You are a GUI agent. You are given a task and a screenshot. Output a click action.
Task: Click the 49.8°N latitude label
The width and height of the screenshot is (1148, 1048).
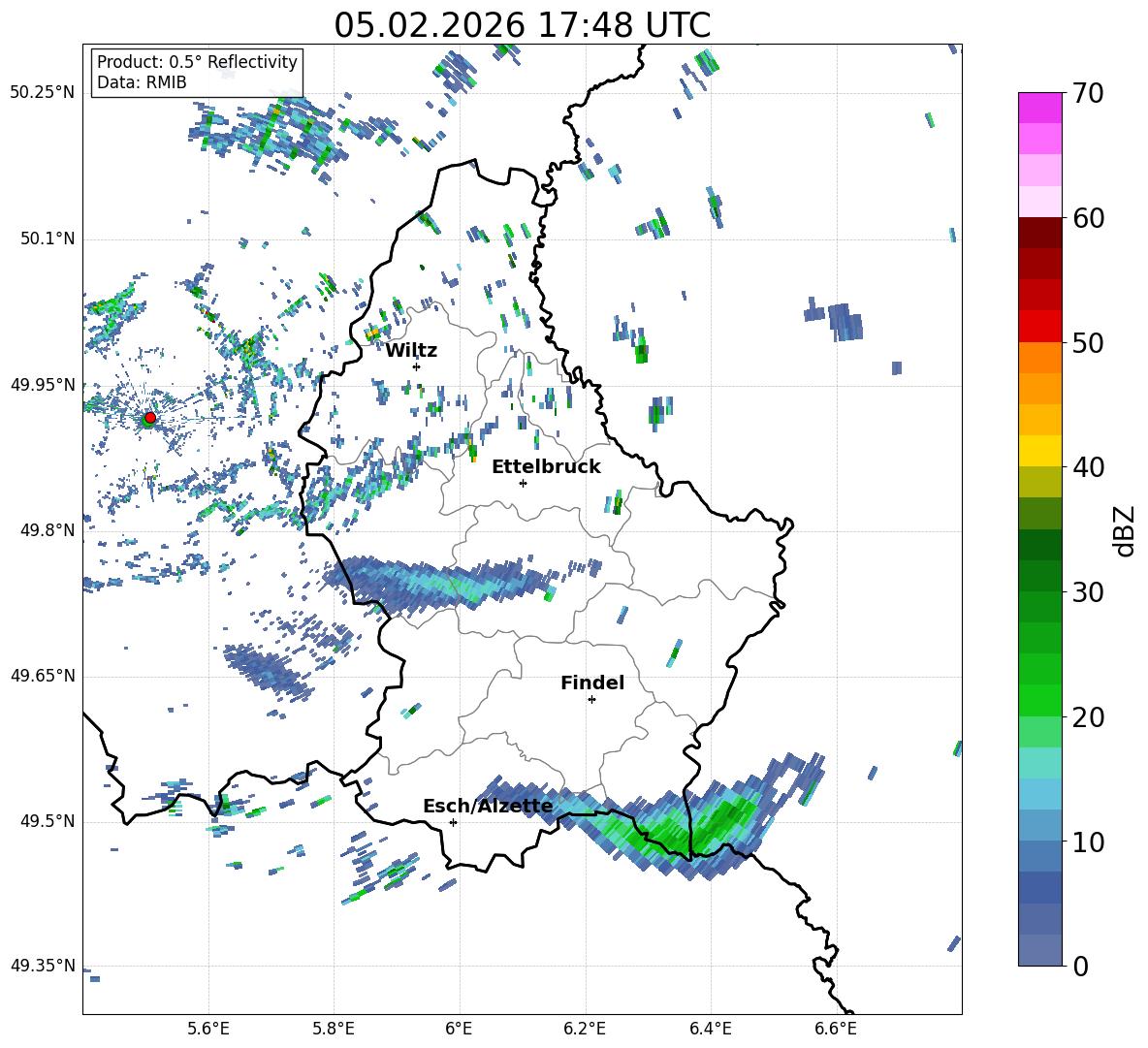click(48, 530)
